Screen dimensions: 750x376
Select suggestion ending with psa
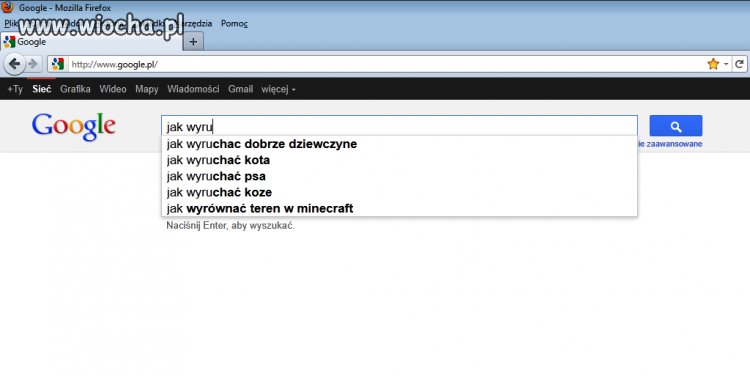pyautogui.click(x=399, y=176)
